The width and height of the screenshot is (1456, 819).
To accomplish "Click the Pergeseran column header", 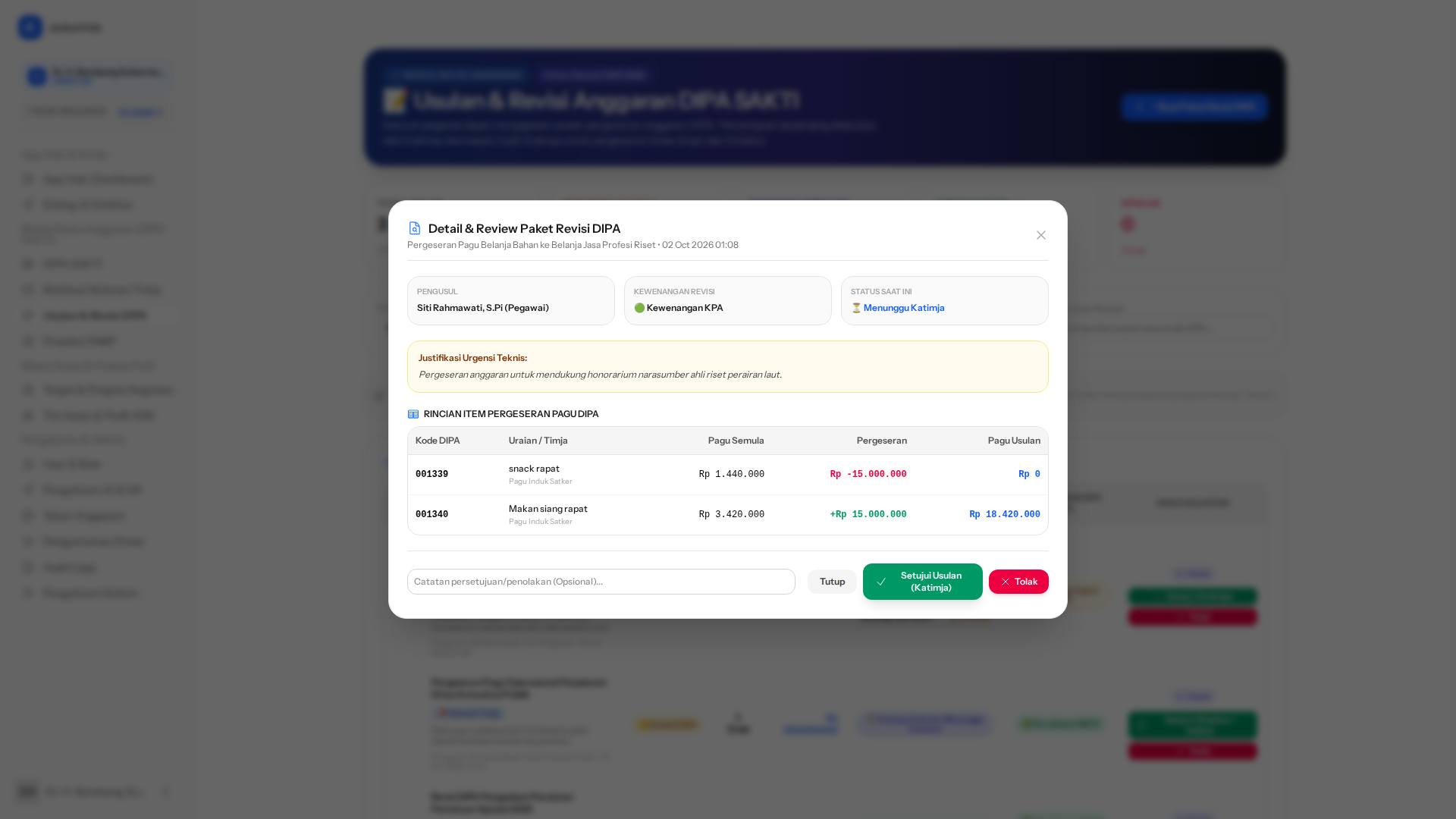I will pos(882,441).
